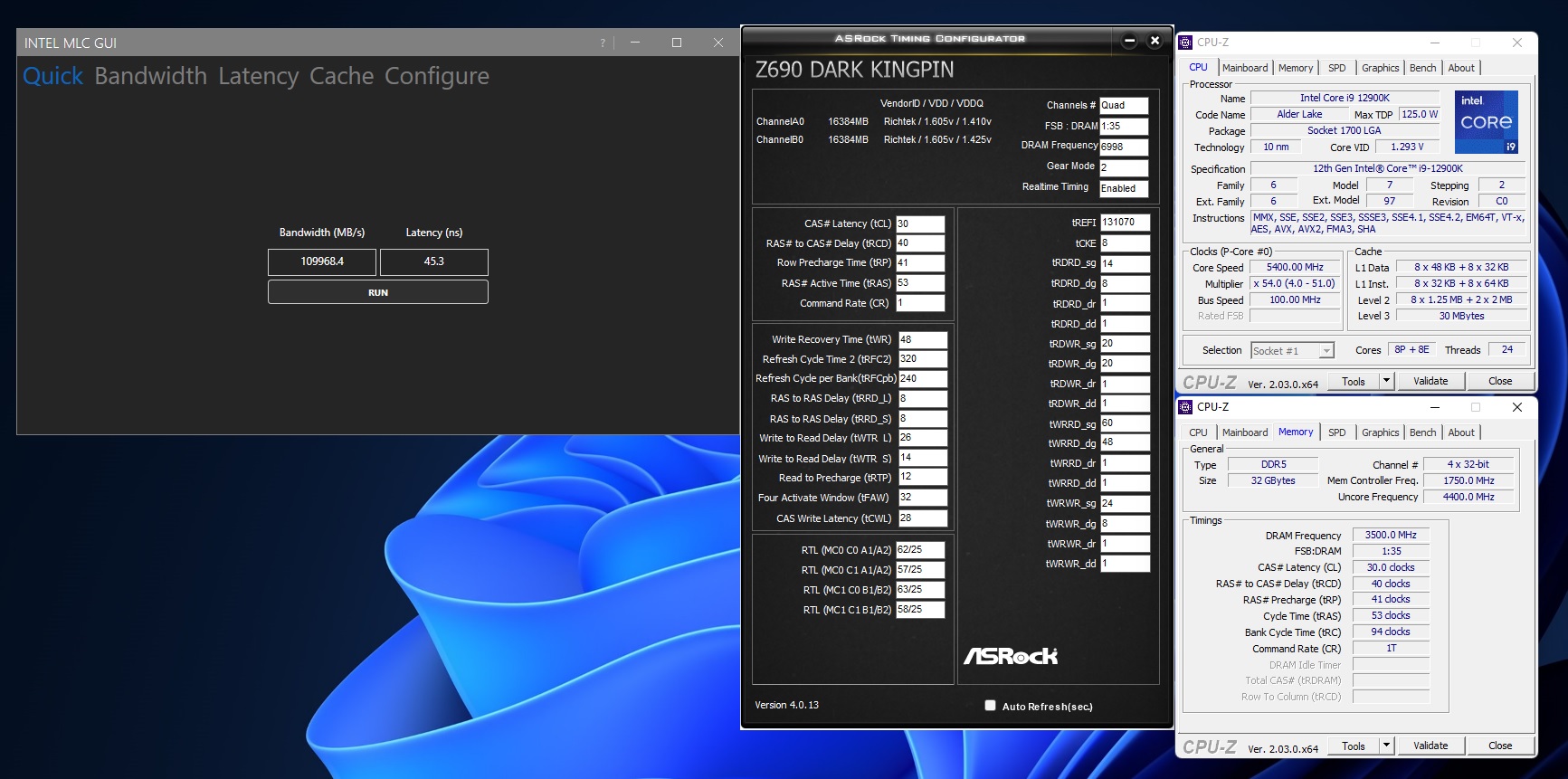Click the ASRock logo in Timing Configurator
The height and width of the screenshot is (779, 1568).
[1010, 656]
